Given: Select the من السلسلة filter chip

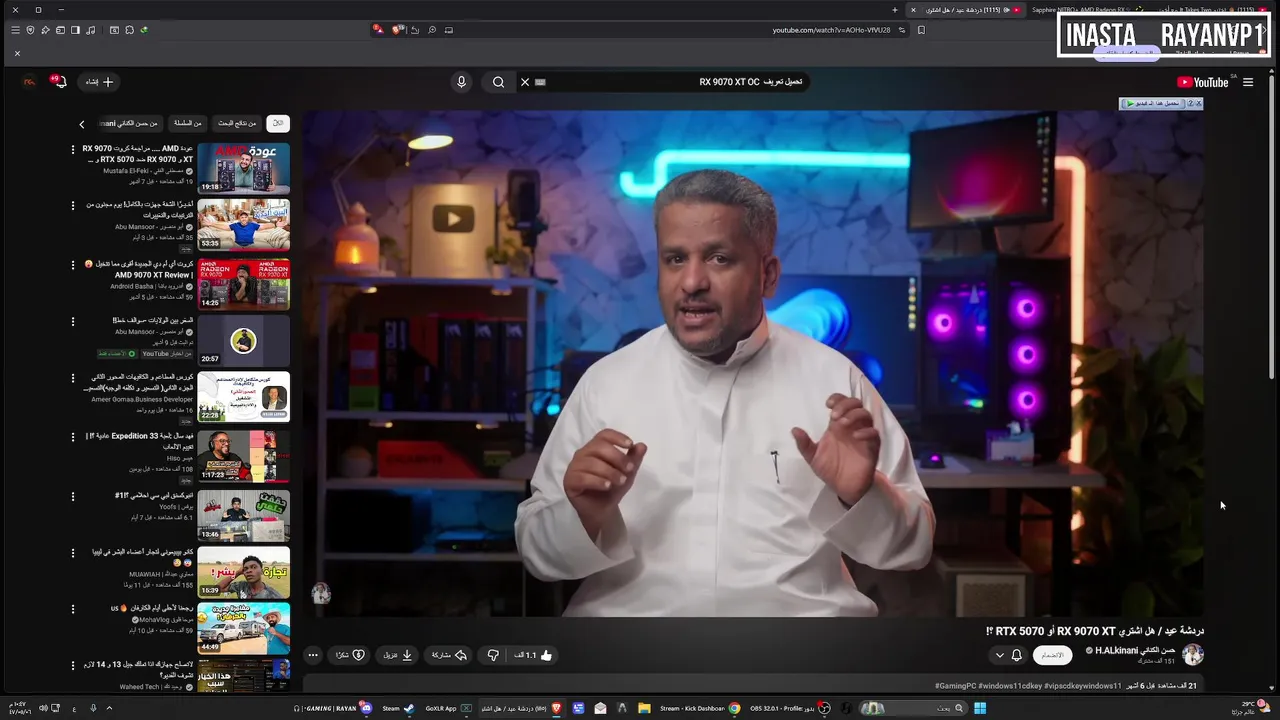Looking at the screenshot, I should [x=188, y=123].
